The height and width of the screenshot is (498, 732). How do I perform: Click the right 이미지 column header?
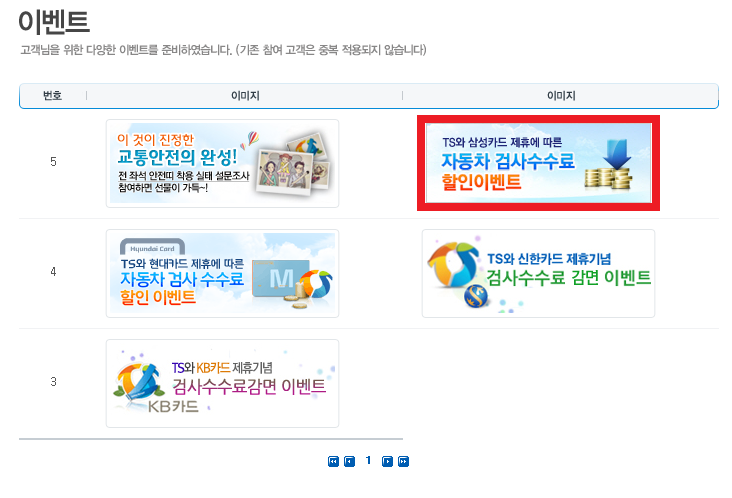coord(561,96)
